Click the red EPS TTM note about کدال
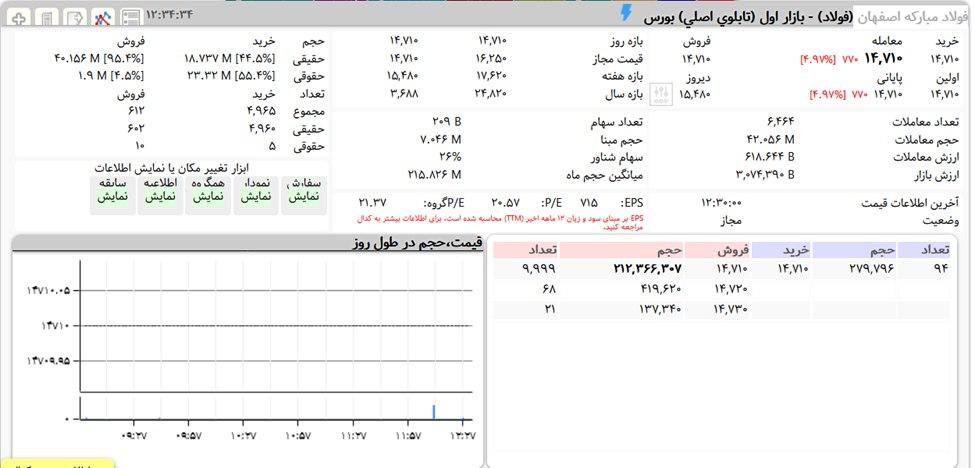Screen dimensions: 975x468 point(500,223)
